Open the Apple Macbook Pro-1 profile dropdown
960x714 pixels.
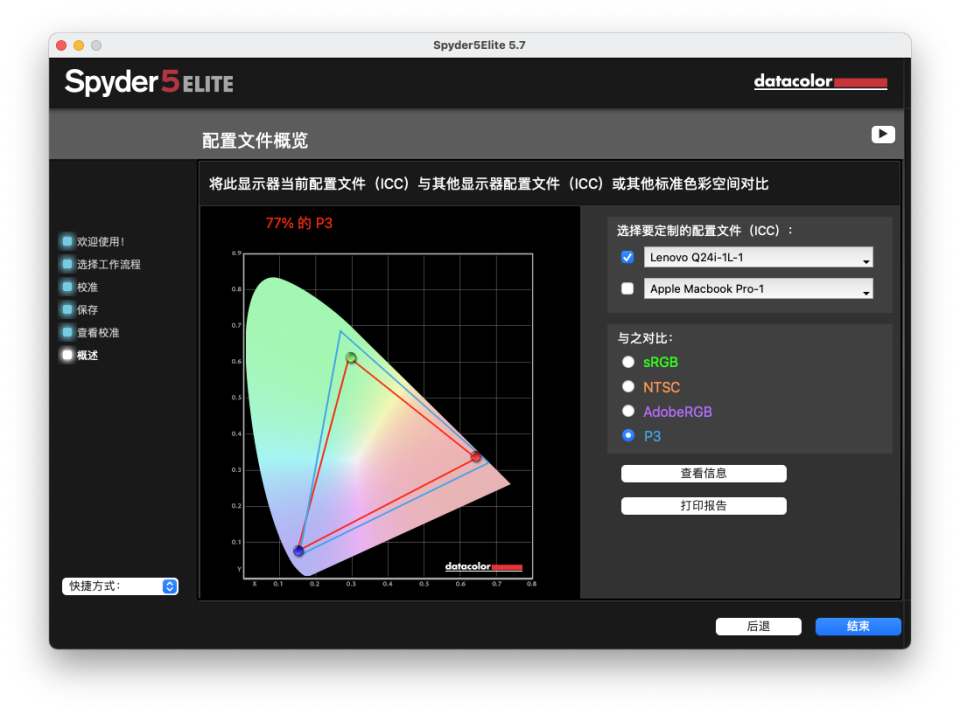click(x=758, y=288)
